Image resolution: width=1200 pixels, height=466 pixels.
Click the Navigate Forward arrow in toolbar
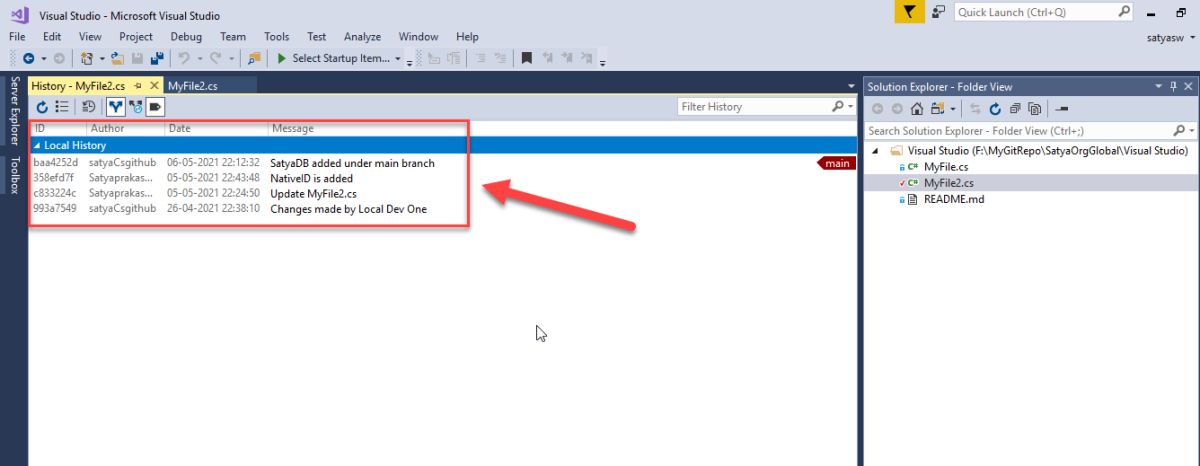click(x=59, y=59)
